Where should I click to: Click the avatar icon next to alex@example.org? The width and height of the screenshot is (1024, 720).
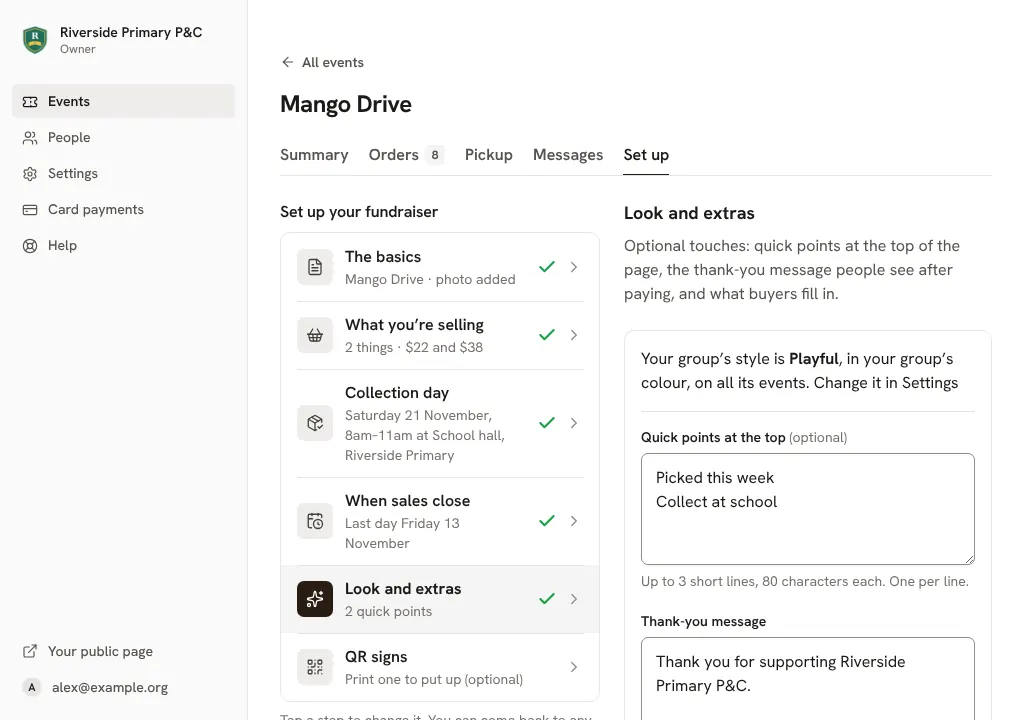(31, 687)
